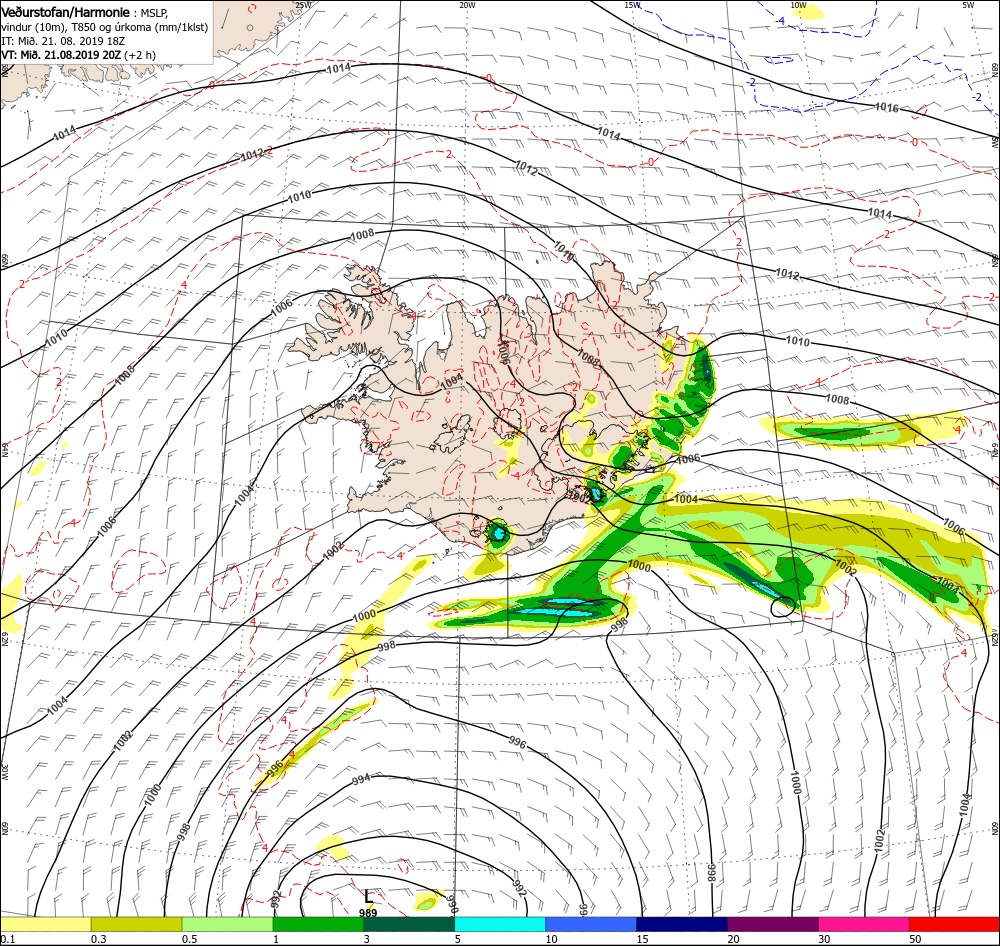Click the yellow 0.1–0.3 legend swatch
Viewport: 1000px width, 946px height.
46,924
